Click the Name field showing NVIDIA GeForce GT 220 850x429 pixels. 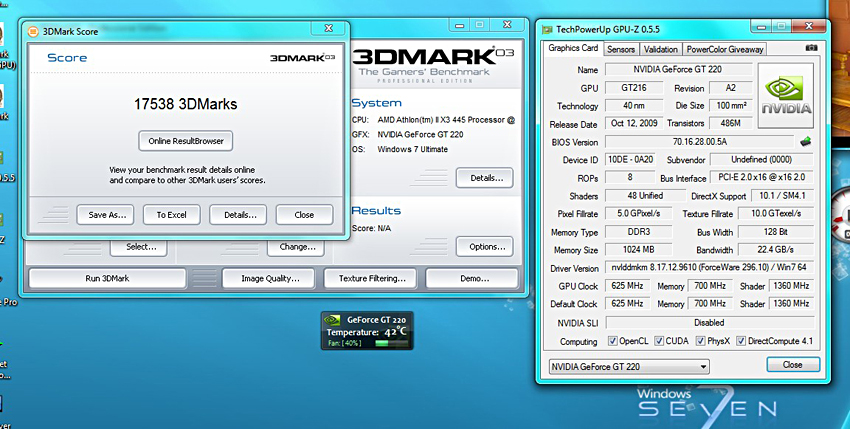pos(678,69)
